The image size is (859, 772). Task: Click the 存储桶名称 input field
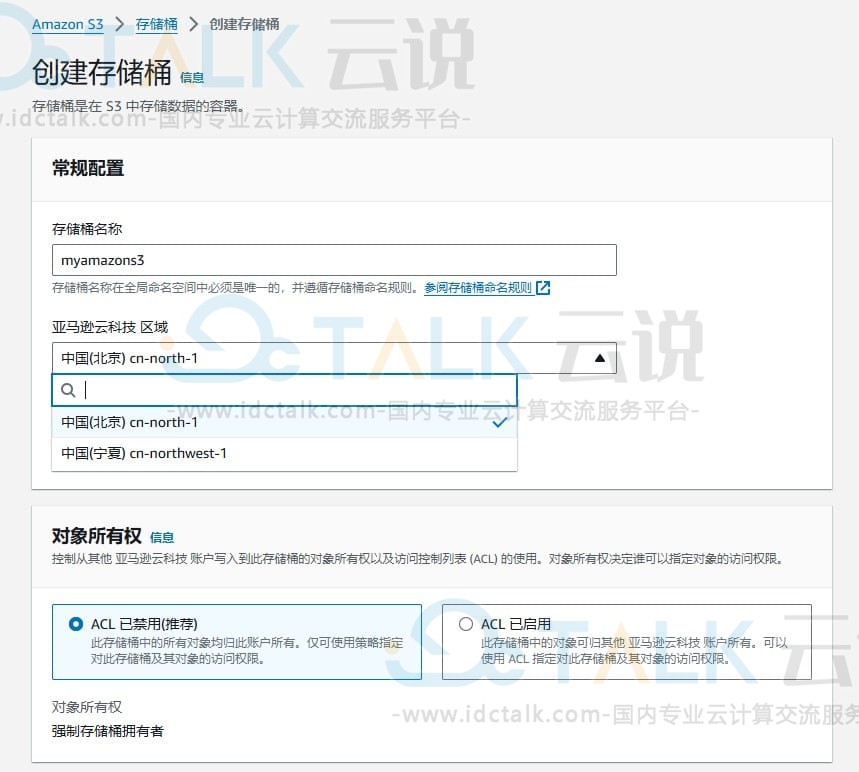pyautogui.click(x=334, y=260)
